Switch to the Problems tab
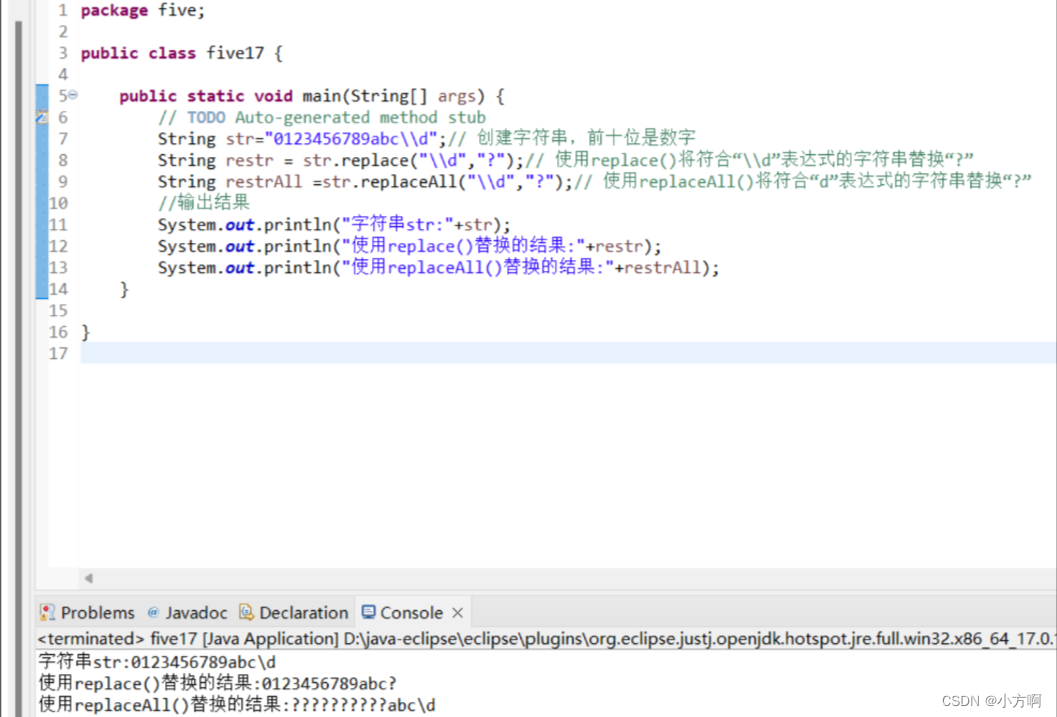The height and width of the screenshot is (717, 1057). coord(88,613)
